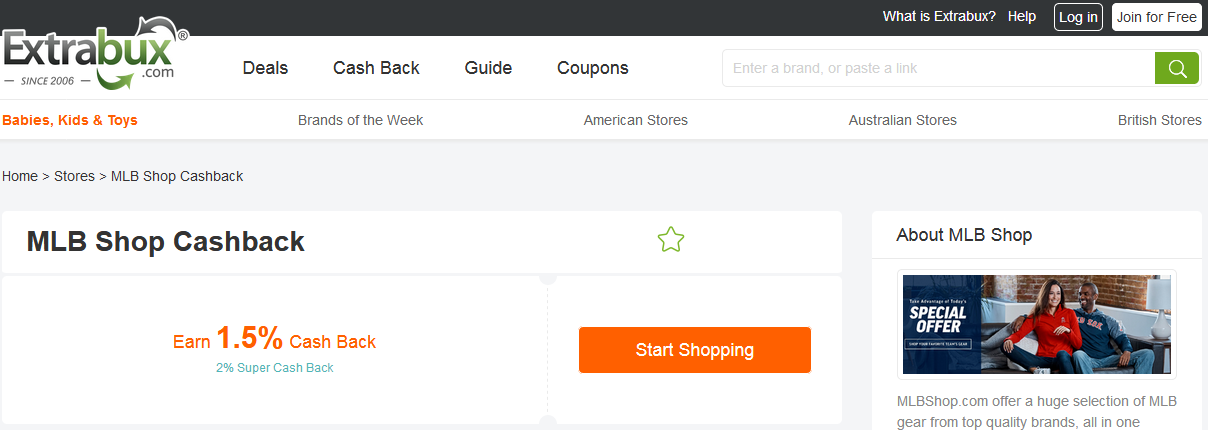The width and height of the screenshot is (1208, 430).
Task: Open the Deals menu
Action: tap(265, 68)
